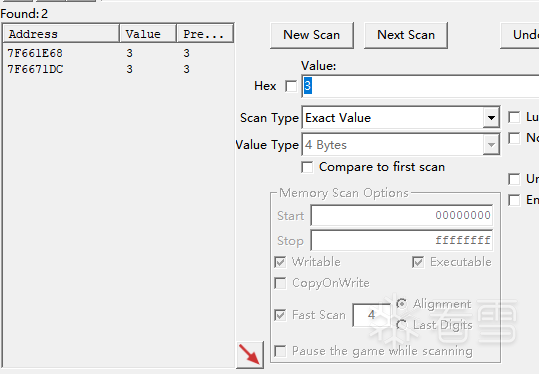539x374 pixels.
Task: Toggle the Fast Scan checkbox
Action: (x=280, y=315)
